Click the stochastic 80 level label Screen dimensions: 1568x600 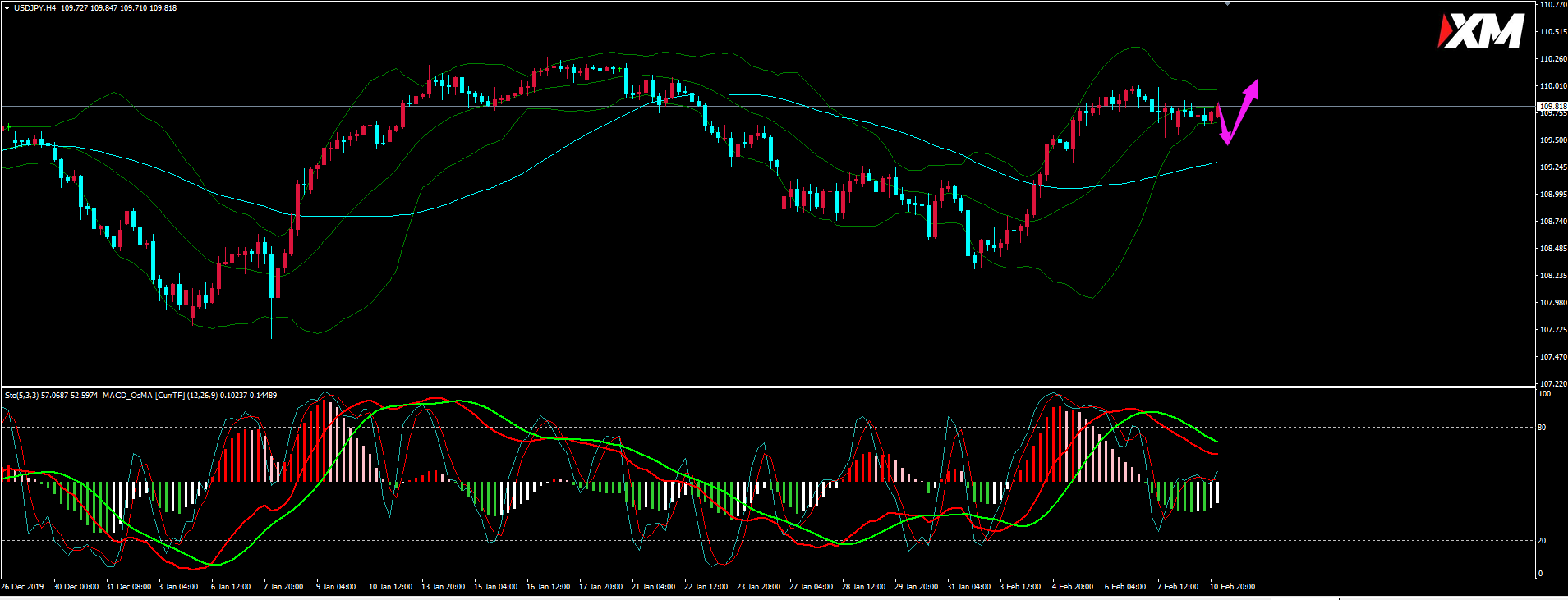(1542, 428)
